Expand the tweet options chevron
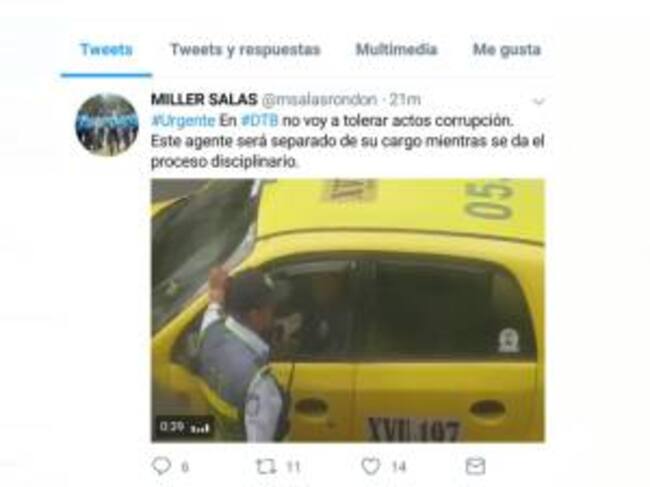The height and width of the screenshot is (487, 650). tap(538, 101)
